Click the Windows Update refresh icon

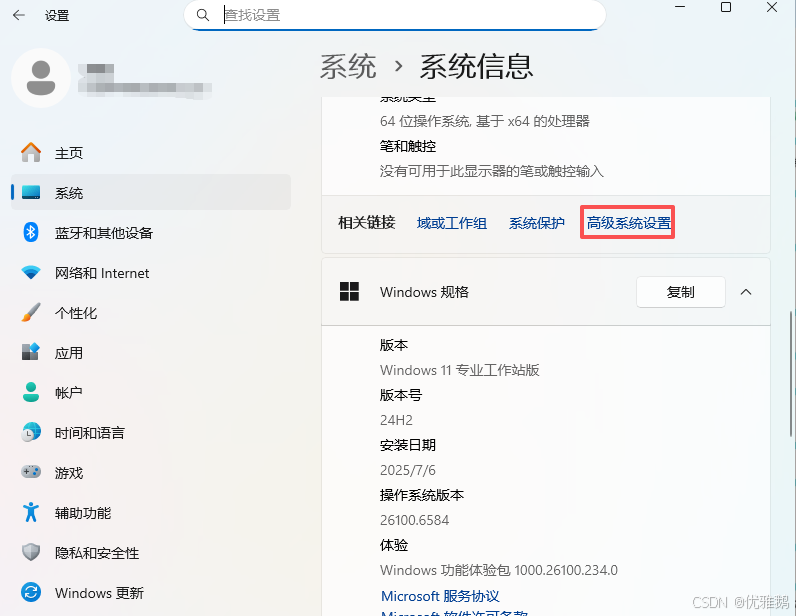click(x=31, y=592)
